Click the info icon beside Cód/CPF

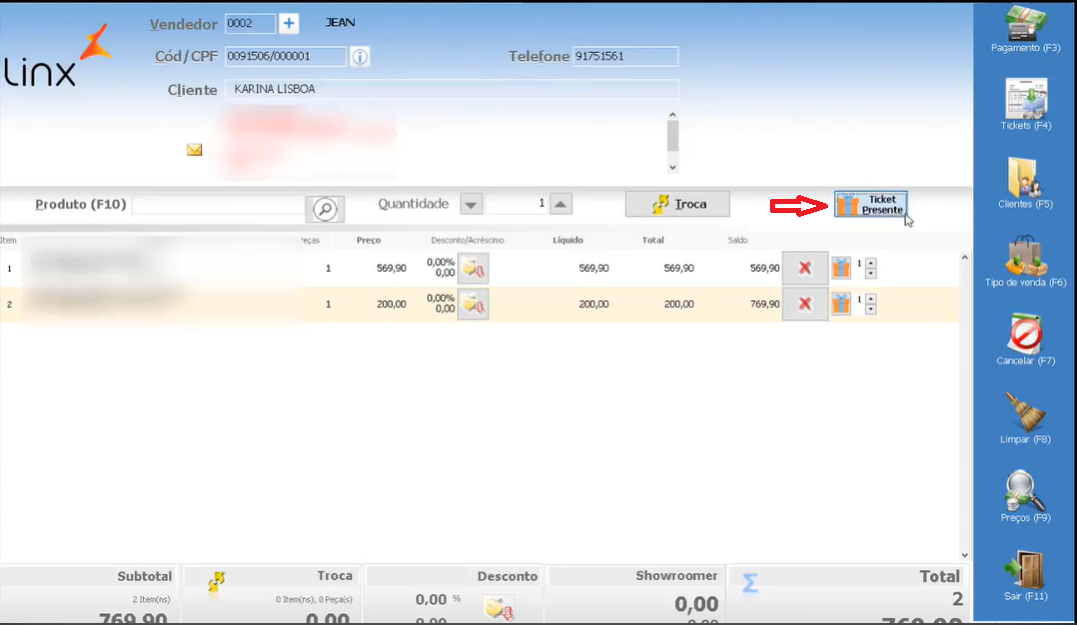(x=359, y=56)
